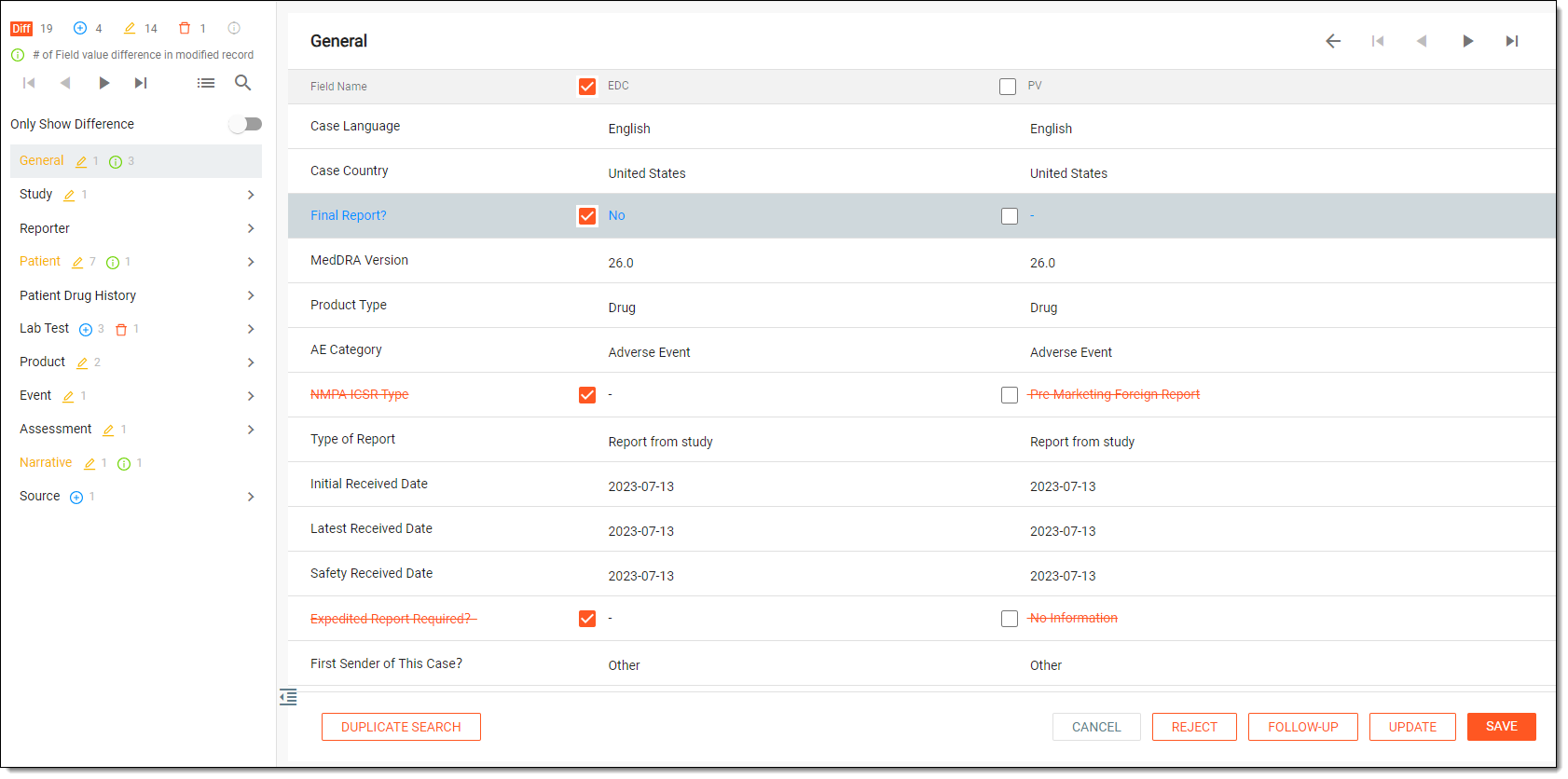This screenshot has height=779, width=1568.
Task: Click the info icon beside deleted count
Action: point(234,28)
